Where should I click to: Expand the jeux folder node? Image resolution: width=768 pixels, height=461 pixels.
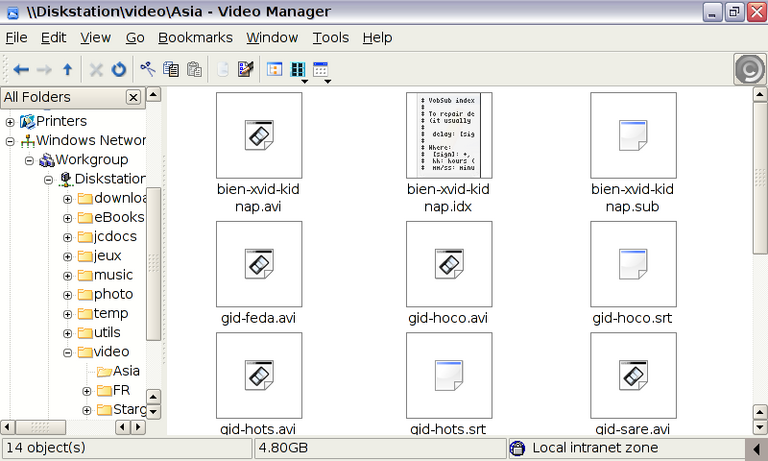[68, 257]
